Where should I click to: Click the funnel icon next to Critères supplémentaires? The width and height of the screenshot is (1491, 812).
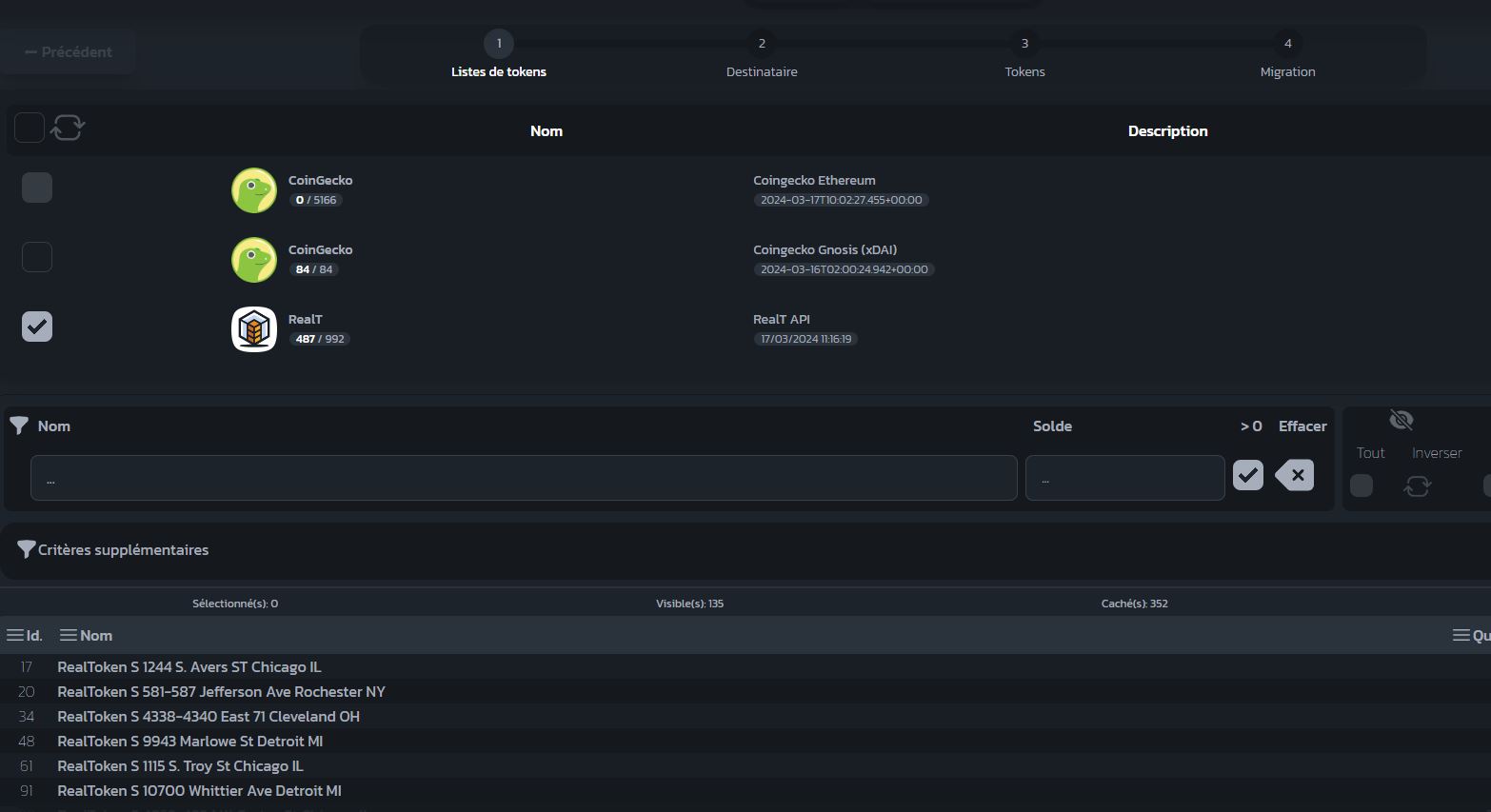[27, 549]
